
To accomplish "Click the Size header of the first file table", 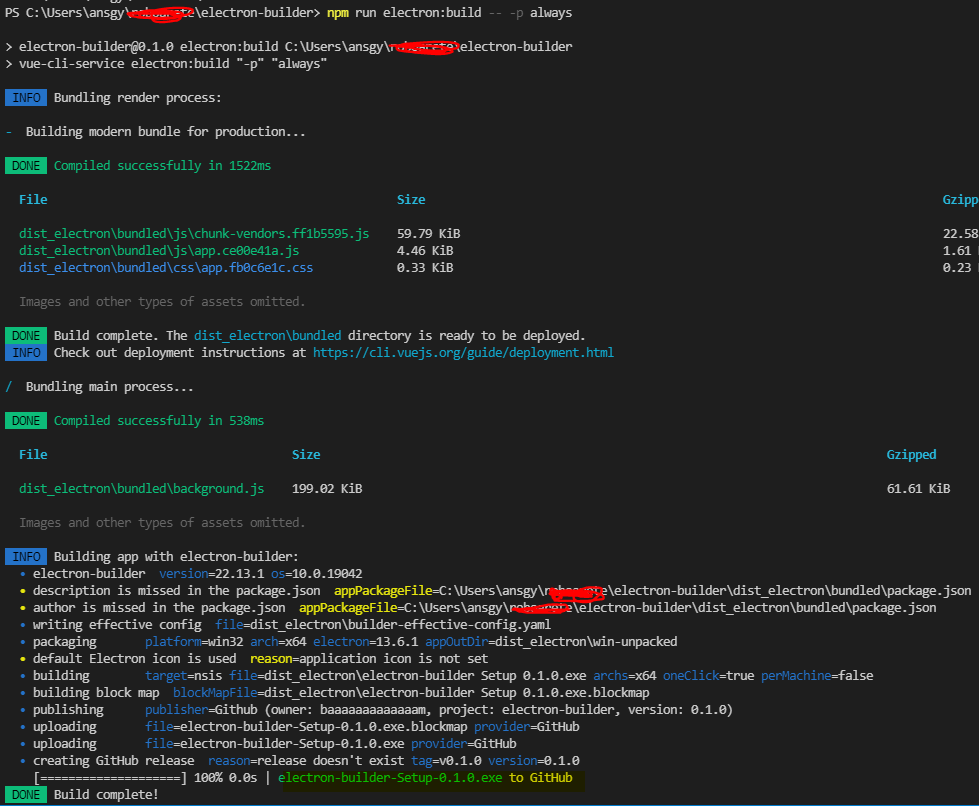I will click(411, 200).
